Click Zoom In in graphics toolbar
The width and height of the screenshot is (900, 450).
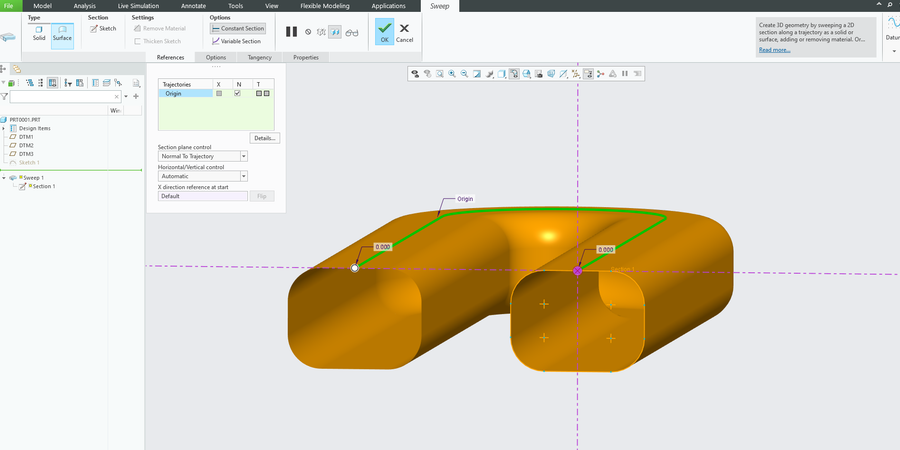452,73
